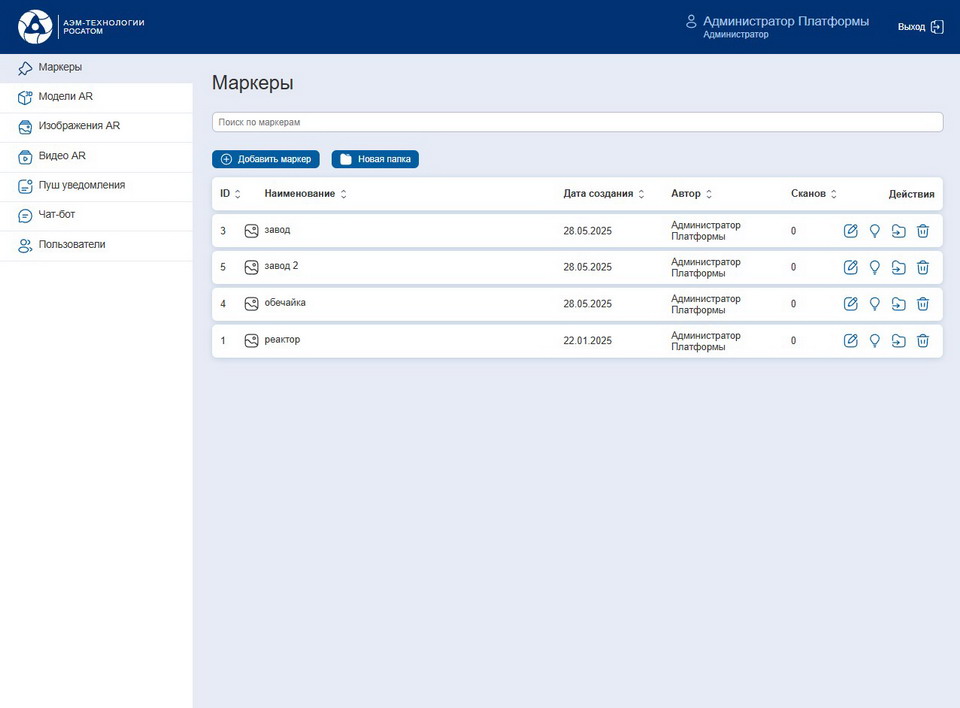
Task: Create a folder with «Новая папка»
Action: tap(375, 159)
